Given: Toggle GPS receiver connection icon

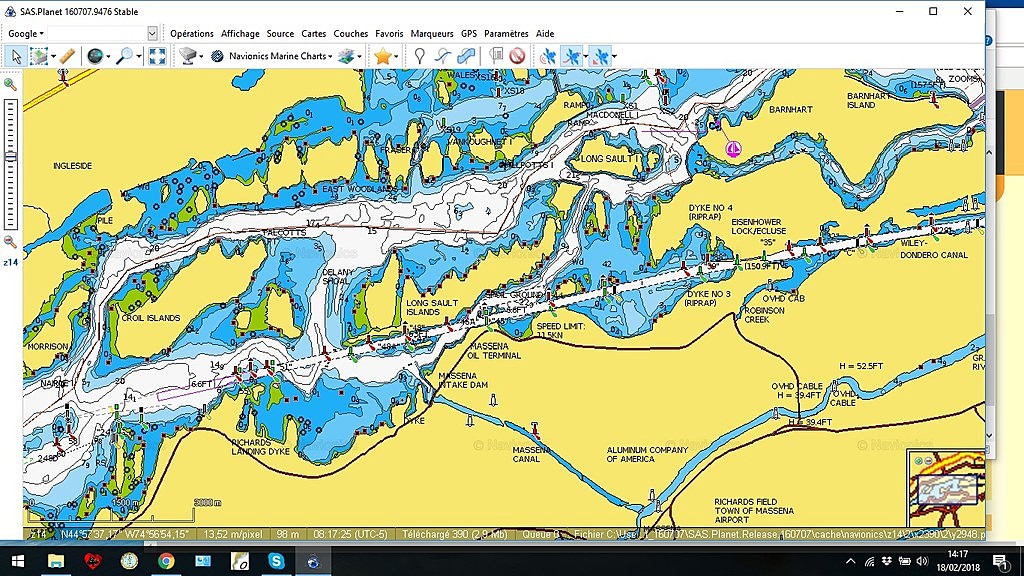Looking at the screenshot, I should click(547, 56).
